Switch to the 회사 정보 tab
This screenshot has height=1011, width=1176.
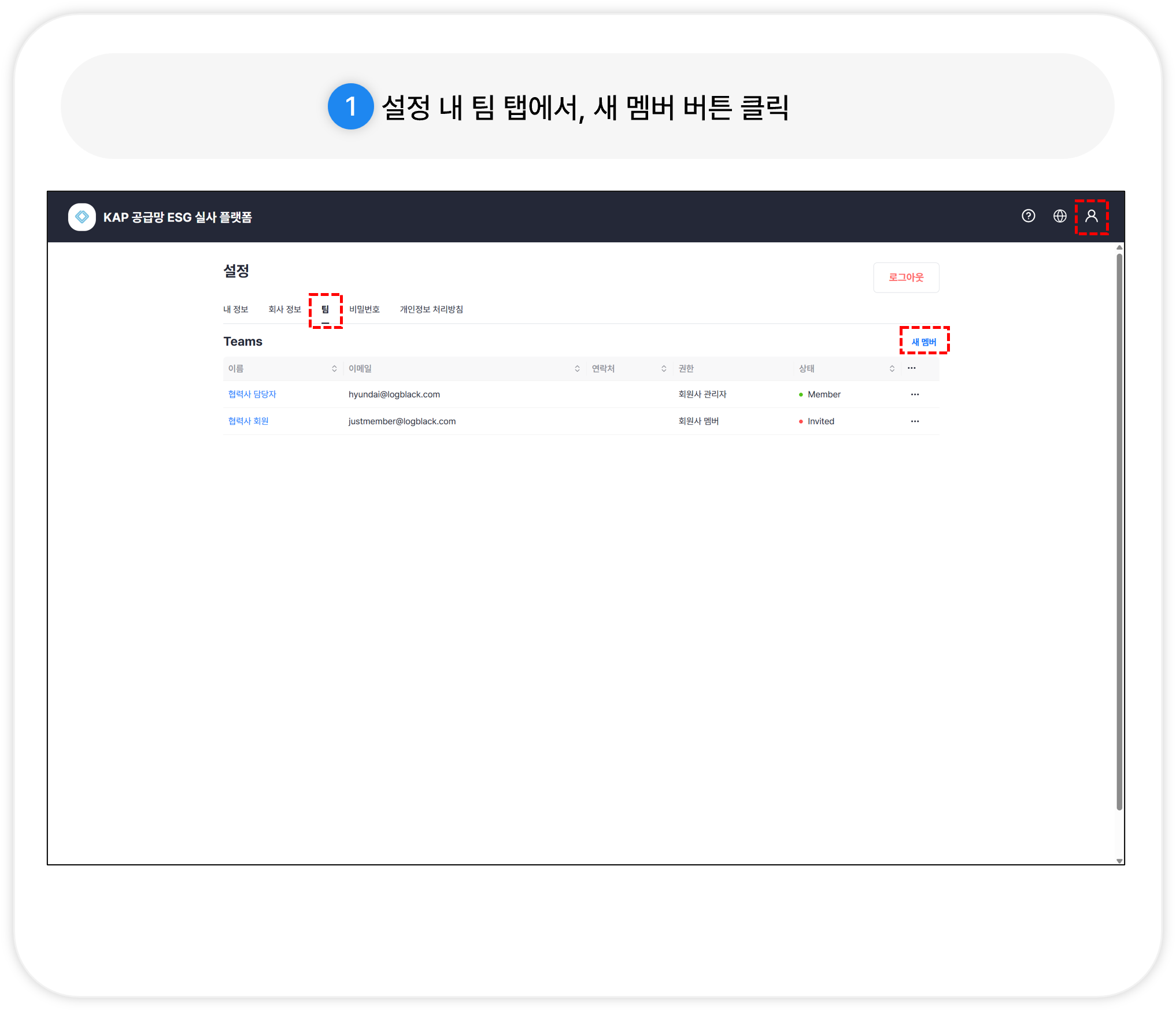click(x=284, y=309)
